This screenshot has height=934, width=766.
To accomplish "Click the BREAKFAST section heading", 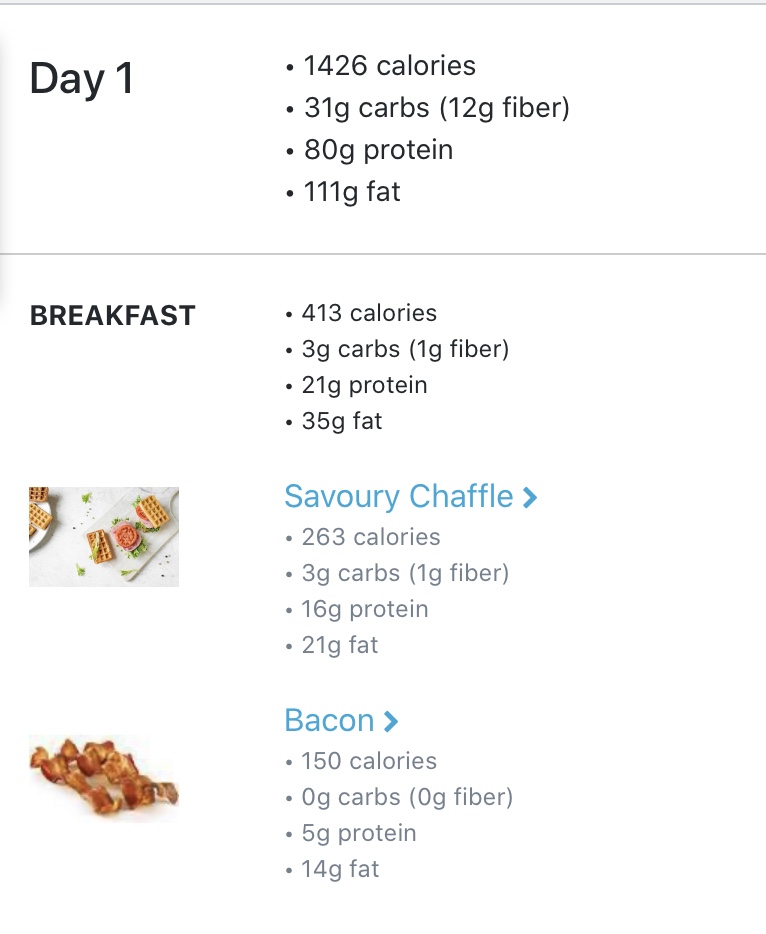I will (113, 316).
